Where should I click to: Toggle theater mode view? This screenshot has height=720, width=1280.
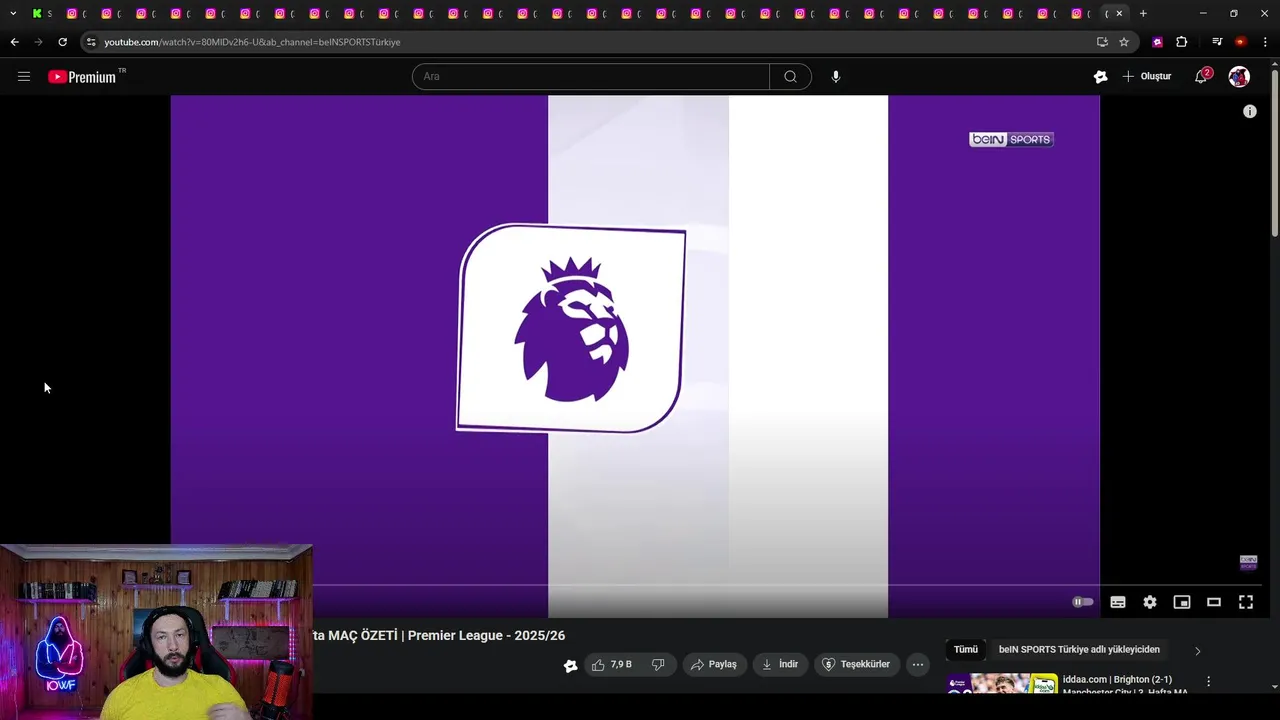1214,602
